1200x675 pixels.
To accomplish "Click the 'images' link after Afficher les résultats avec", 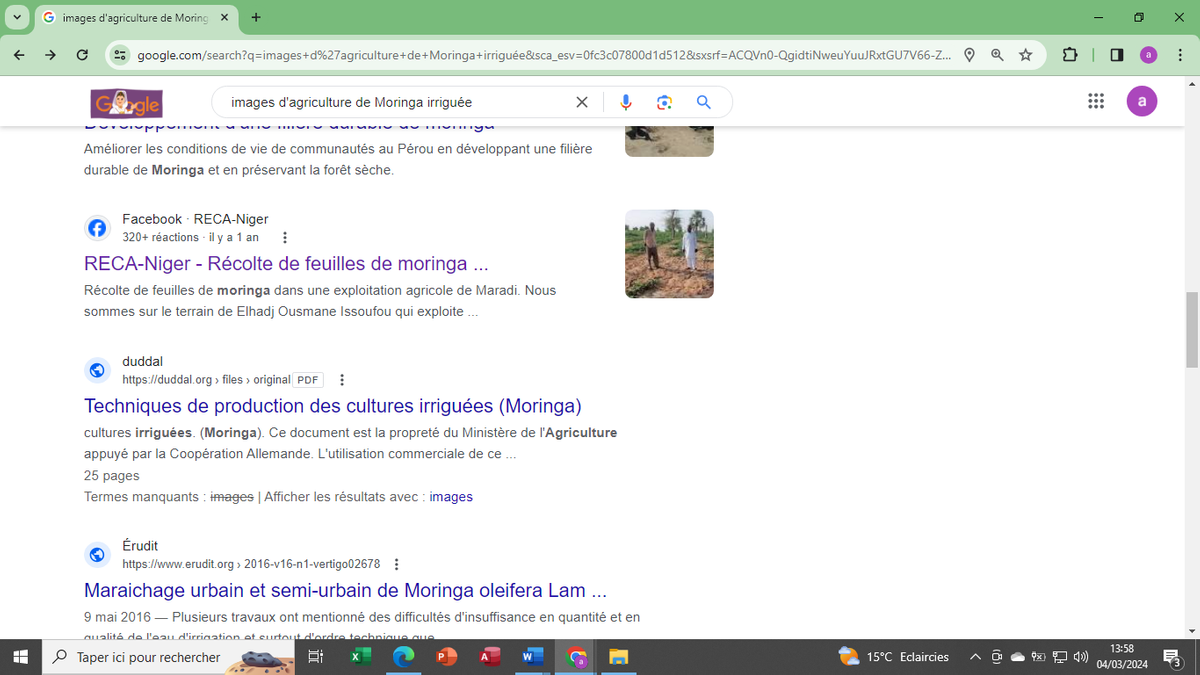I will [451, 497].
